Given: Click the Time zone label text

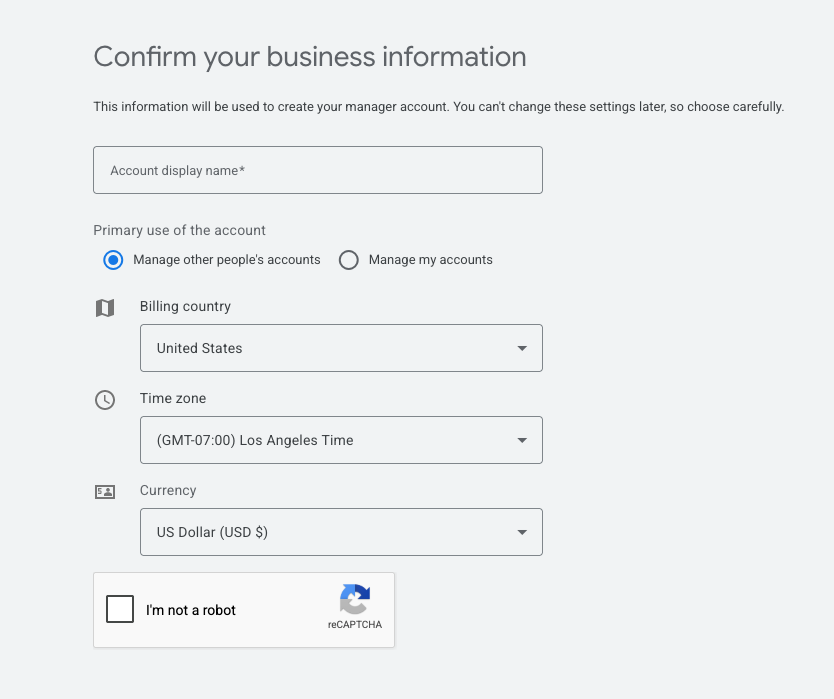Looking at the screenshot, I should pyautogui.click(x=173, y=398).
